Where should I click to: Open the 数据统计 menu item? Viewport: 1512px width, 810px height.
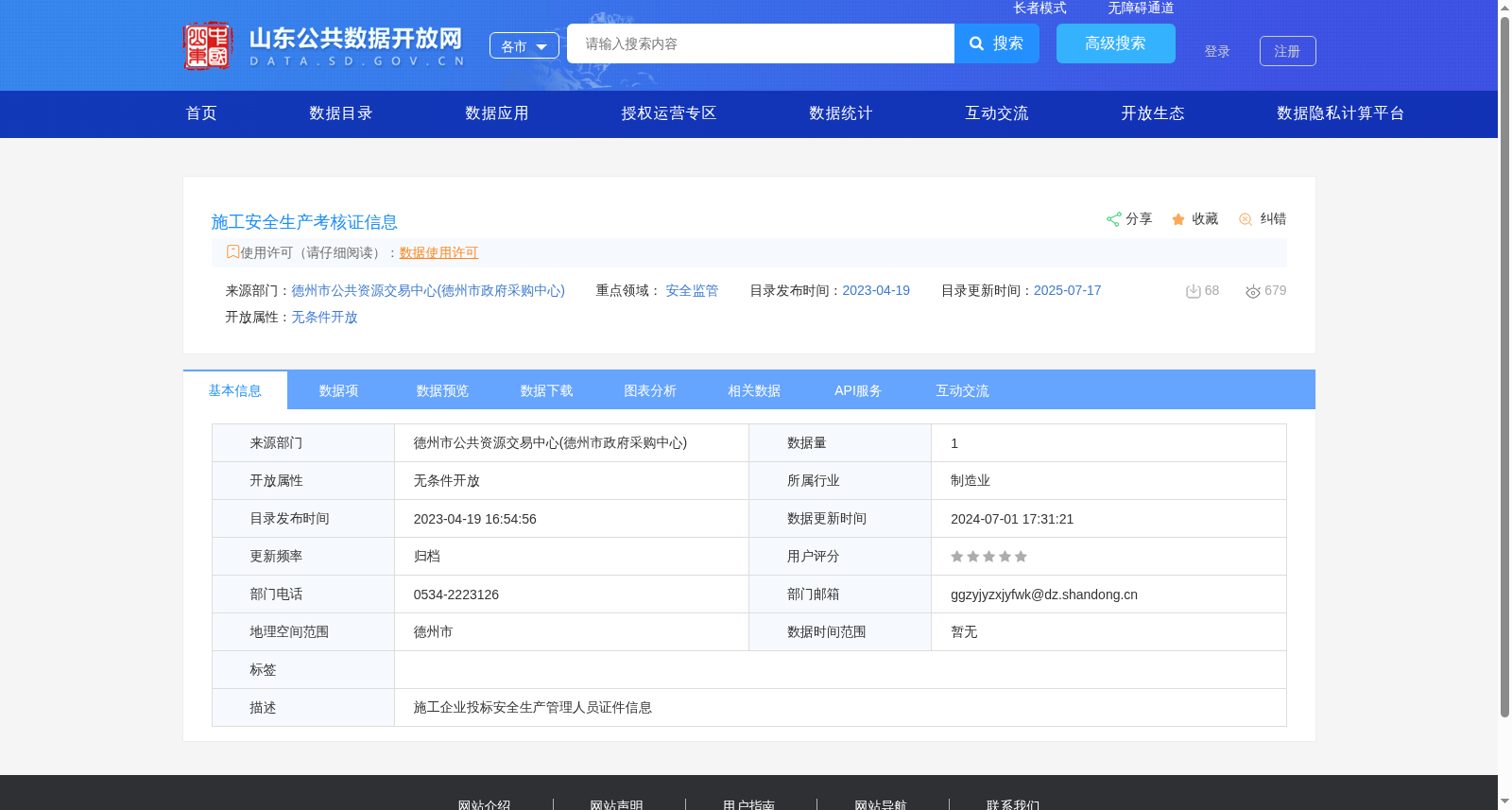841,113
